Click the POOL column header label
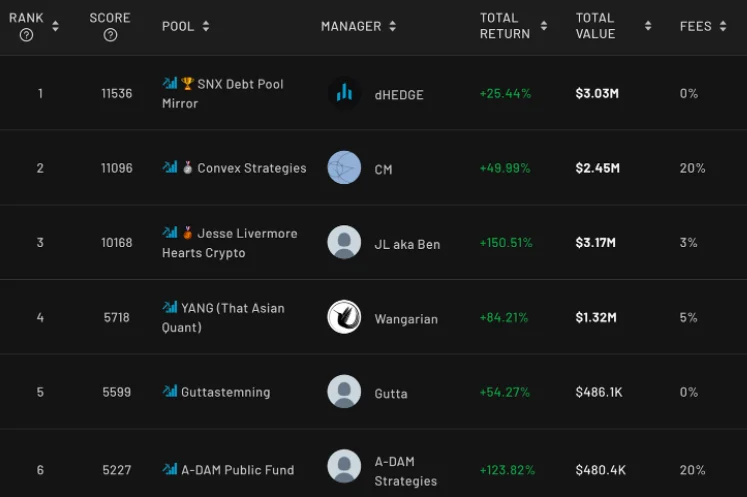This screenshot has width=747, height=497. tap(178, 26)
